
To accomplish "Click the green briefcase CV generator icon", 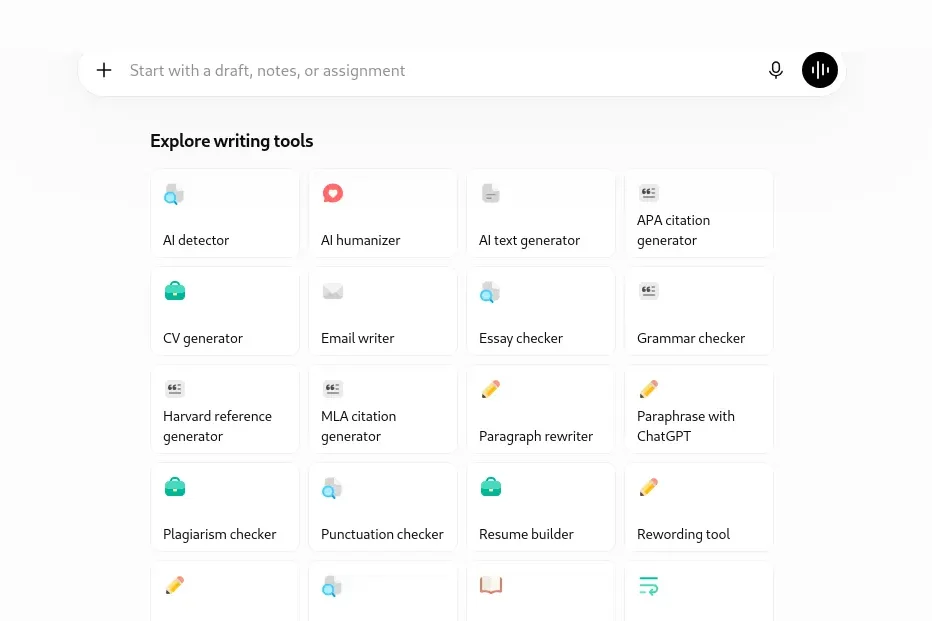I will click(175, 291).
